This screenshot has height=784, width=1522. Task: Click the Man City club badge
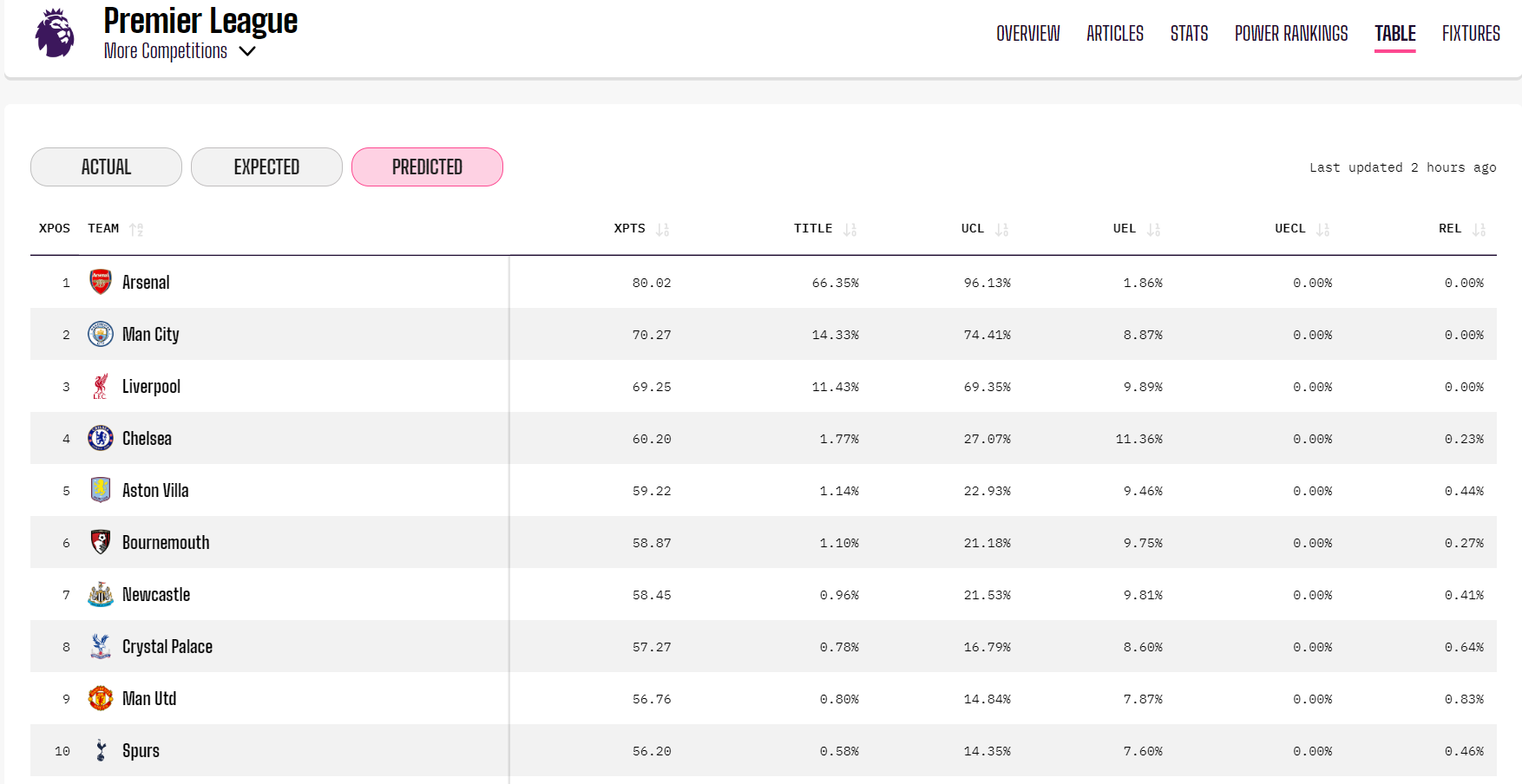coord(101,334)
